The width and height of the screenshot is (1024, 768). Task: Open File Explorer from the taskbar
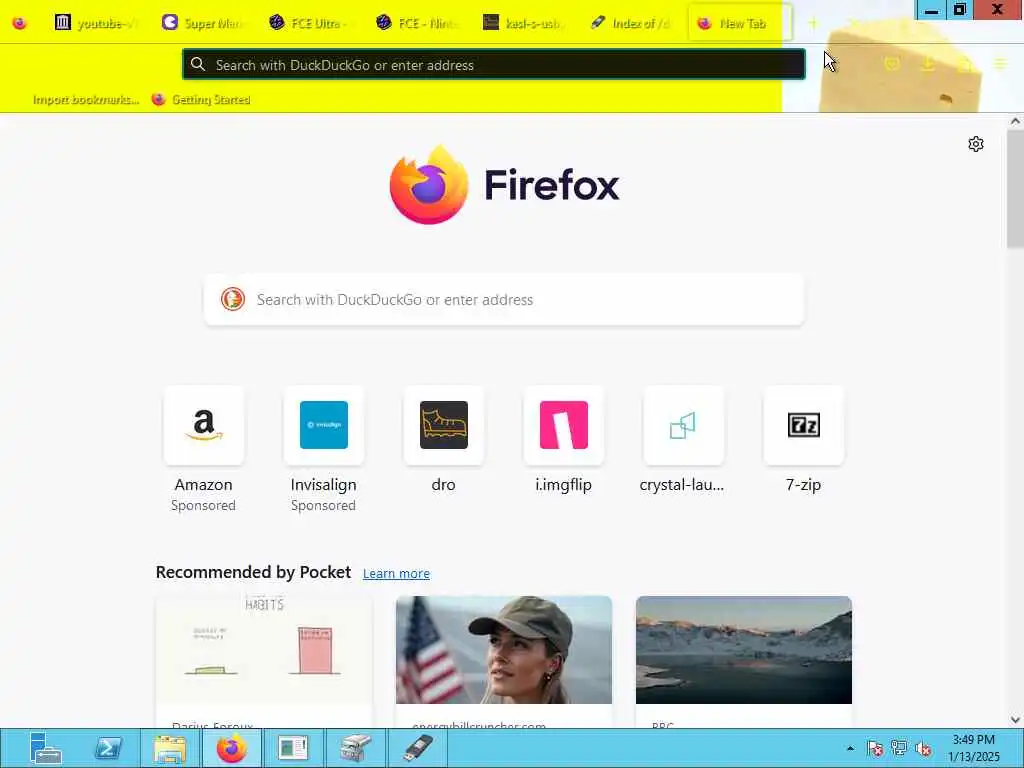pyautogui.click(x=170, y=748)
